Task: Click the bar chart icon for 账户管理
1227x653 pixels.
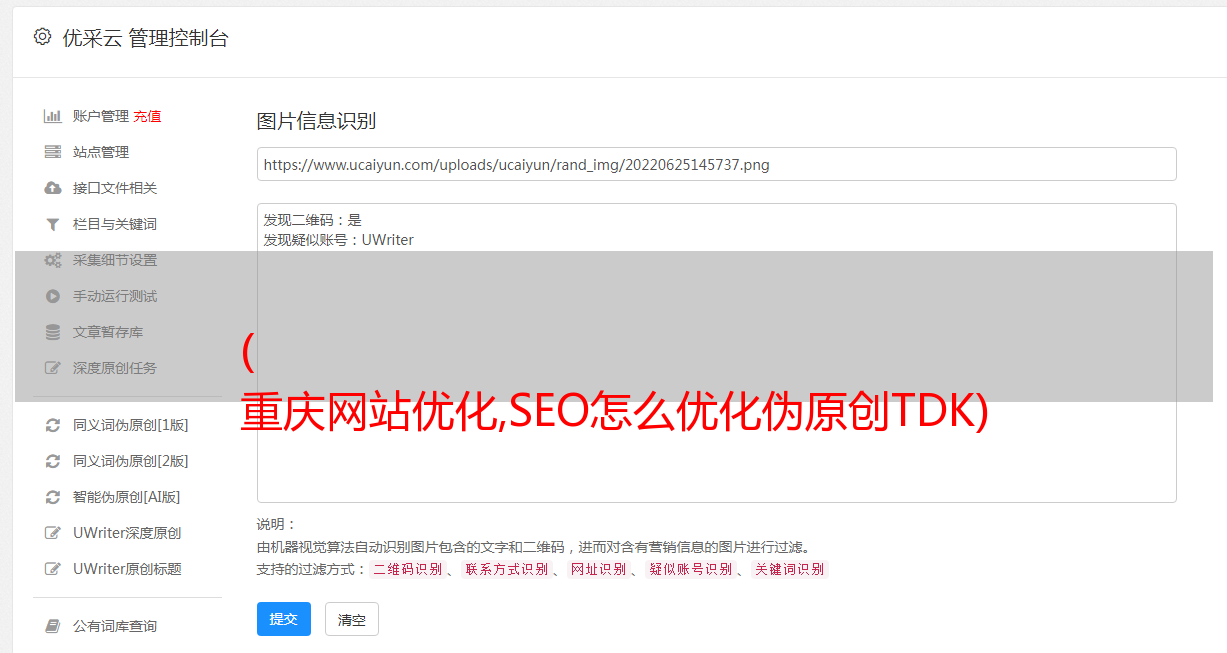Action: 53,116
